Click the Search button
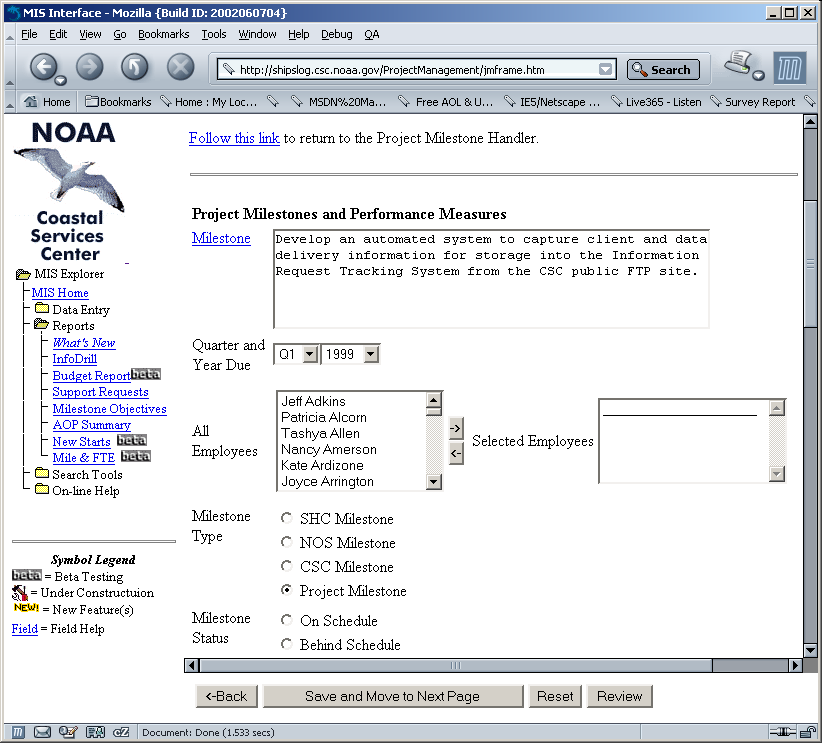This screenshot has height=743, width=822. (x=663, y=69)
